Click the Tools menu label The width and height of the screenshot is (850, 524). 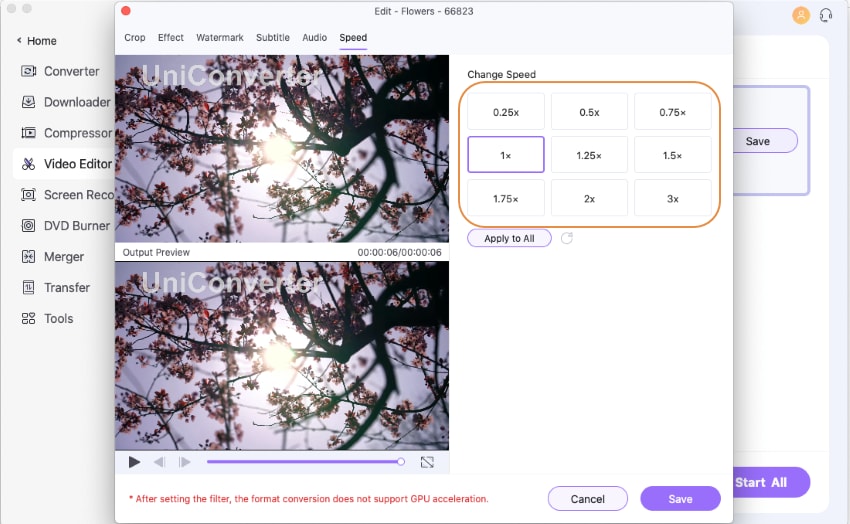click(59, 318)
